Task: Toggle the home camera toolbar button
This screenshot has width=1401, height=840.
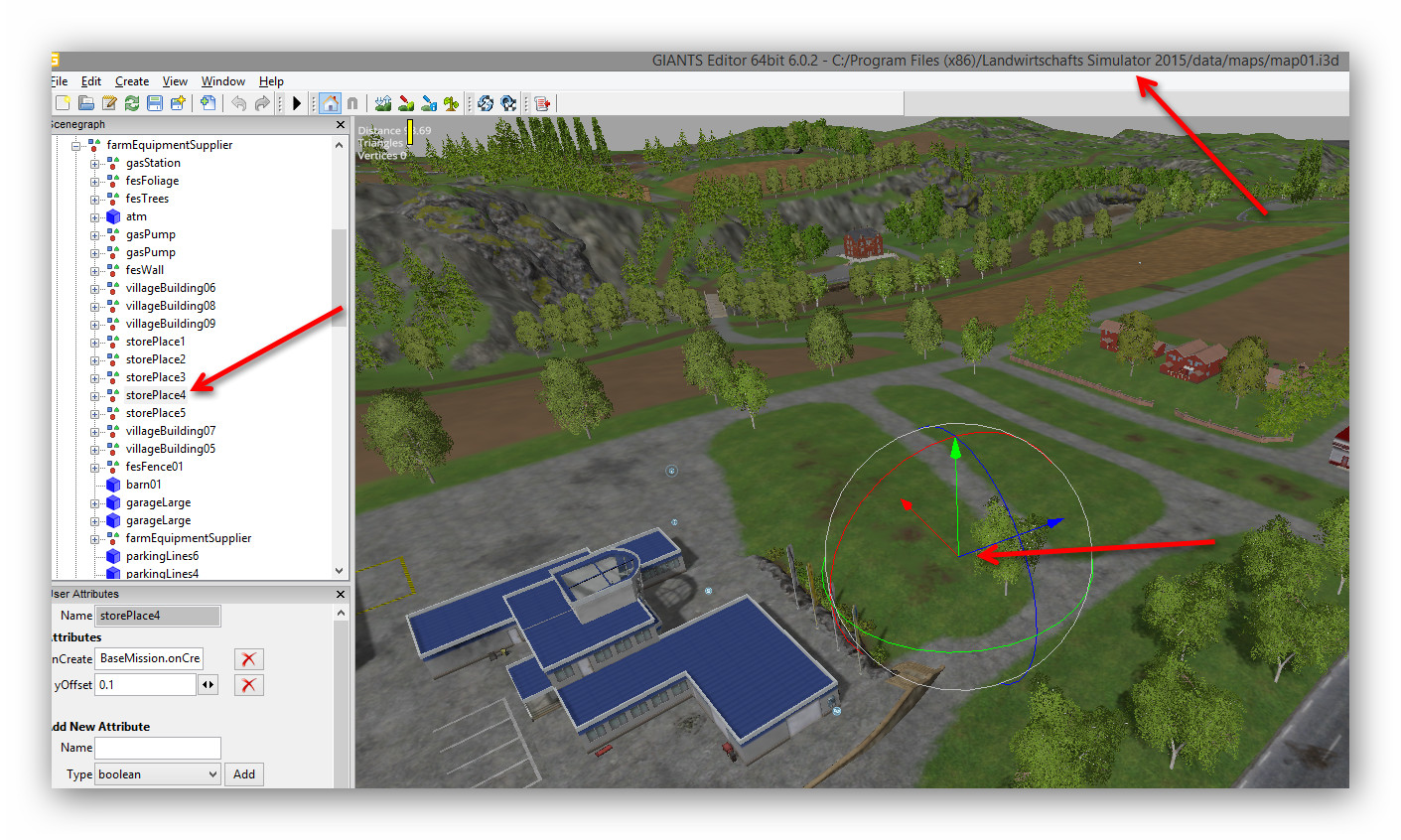Action: click(330, 103)
